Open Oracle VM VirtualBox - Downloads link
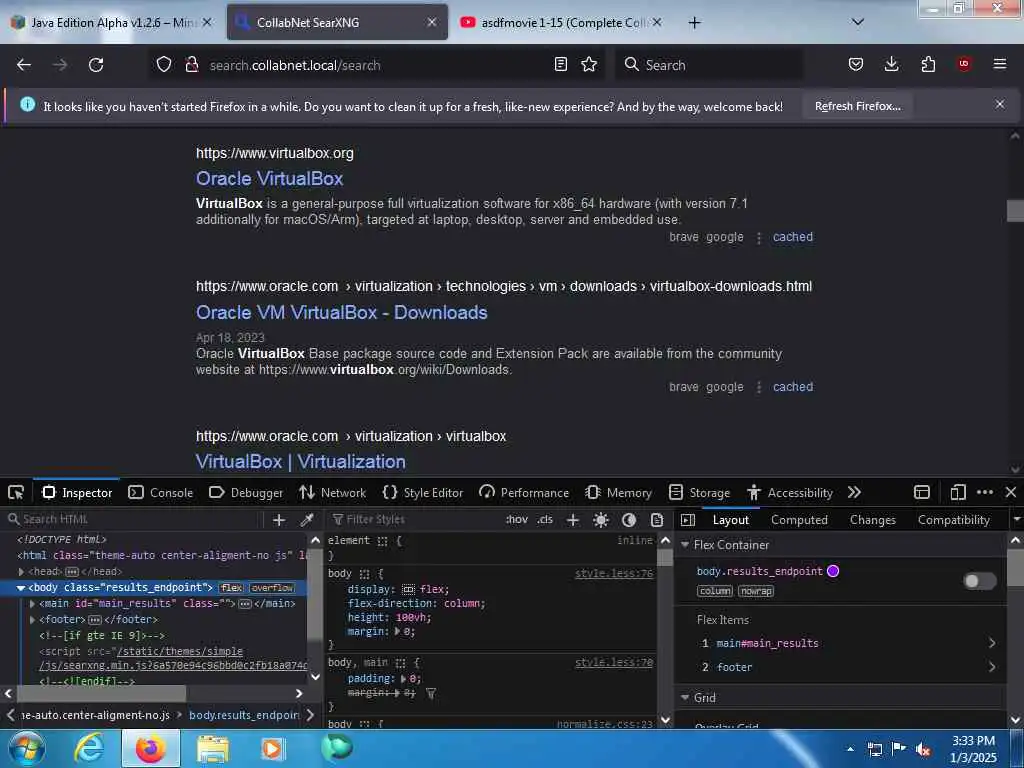1024x768 pixels. click(x=342, y=313)
